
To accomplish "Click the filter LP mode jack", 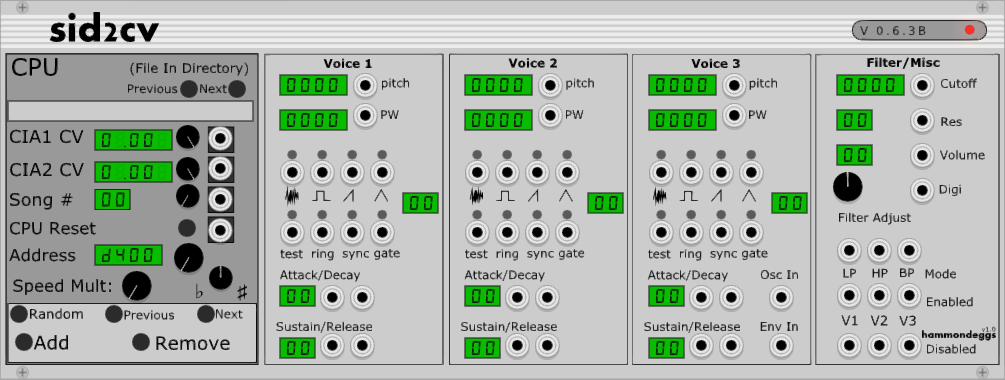I will 849,251.
